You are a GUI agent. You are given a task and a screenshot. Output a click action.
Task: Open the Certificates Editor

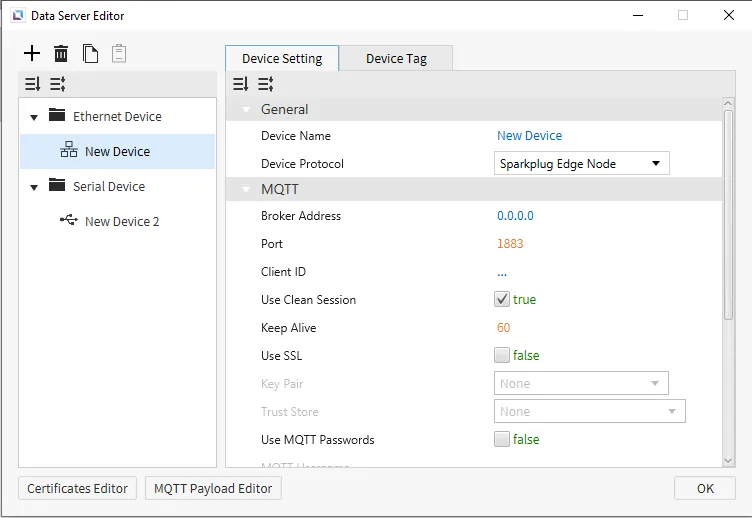(77, 488)
